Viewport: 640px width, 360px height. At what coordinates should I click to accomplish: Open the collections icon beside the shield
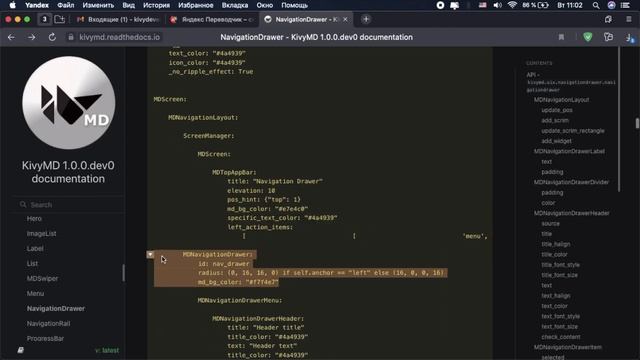pyautogui.click(x=608, y=37)
